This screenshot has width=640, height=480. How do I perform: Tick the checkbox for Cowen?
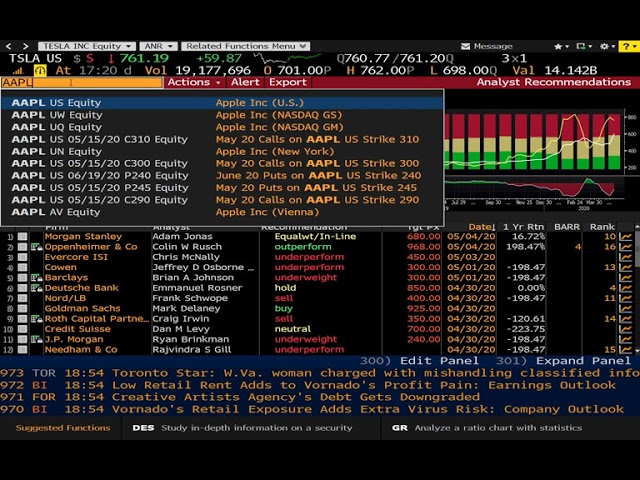point(22,267)
